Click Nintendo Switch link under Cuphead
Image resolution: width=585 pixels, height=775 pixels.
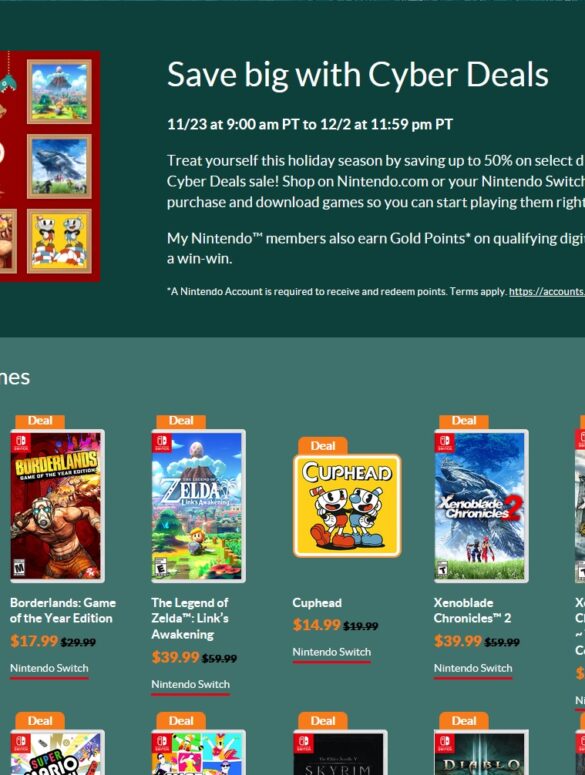click(332, 652)
